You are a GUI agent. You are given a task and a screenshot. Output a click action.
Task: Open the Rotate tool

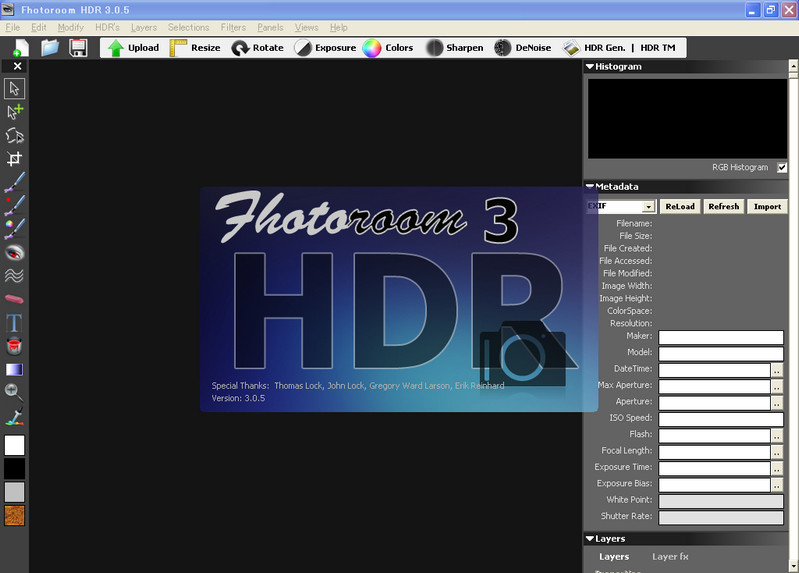pos(257,48)
